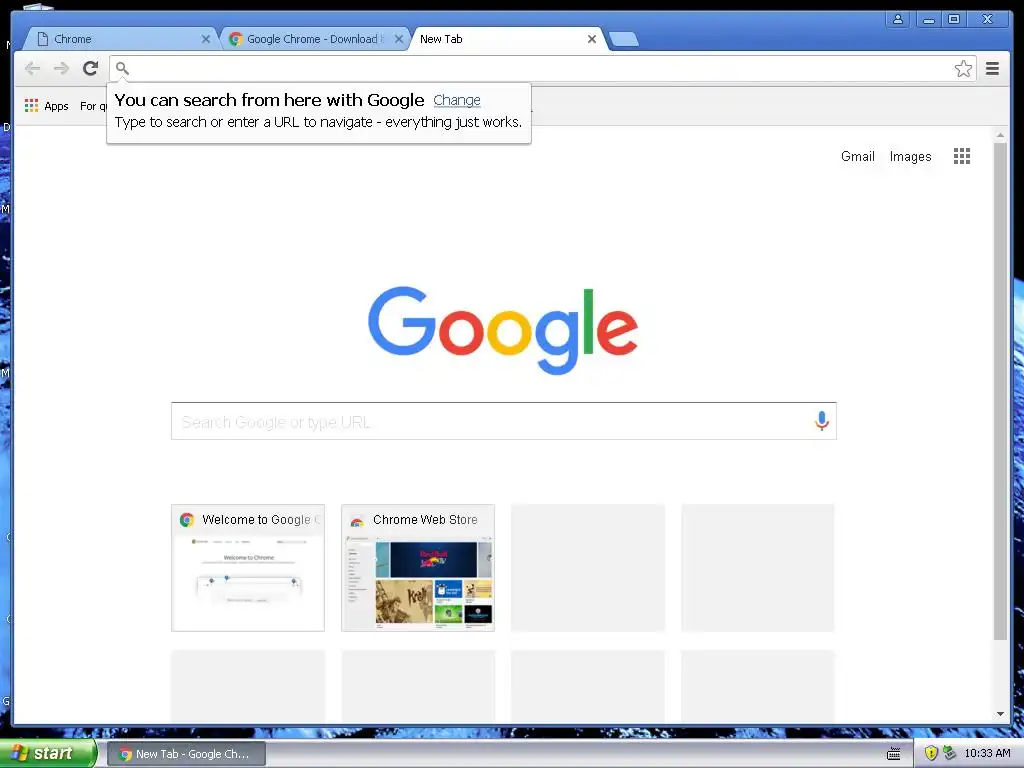Click the forward navigation arrow
Image resolution: width=1024 pixels, height=768 pixels.
coord(61,68)
